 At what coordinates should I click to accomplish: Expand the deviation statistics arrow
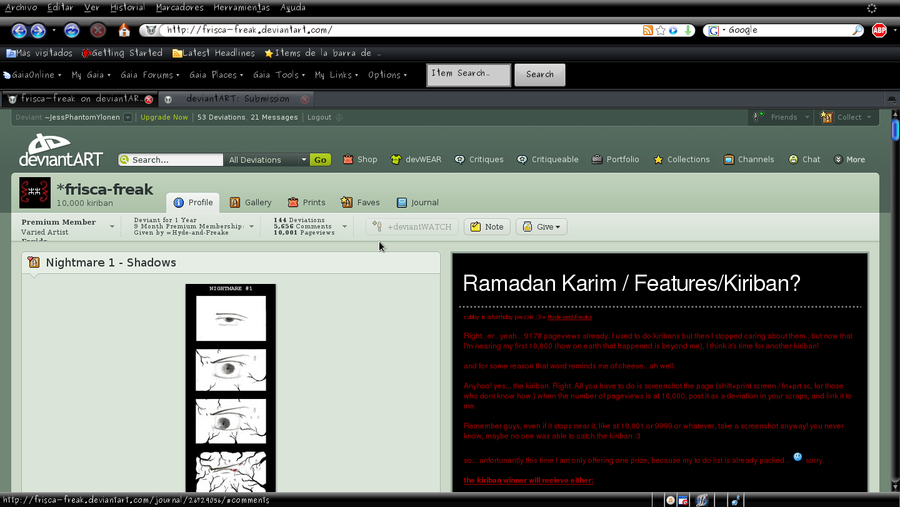pos(344,227)
